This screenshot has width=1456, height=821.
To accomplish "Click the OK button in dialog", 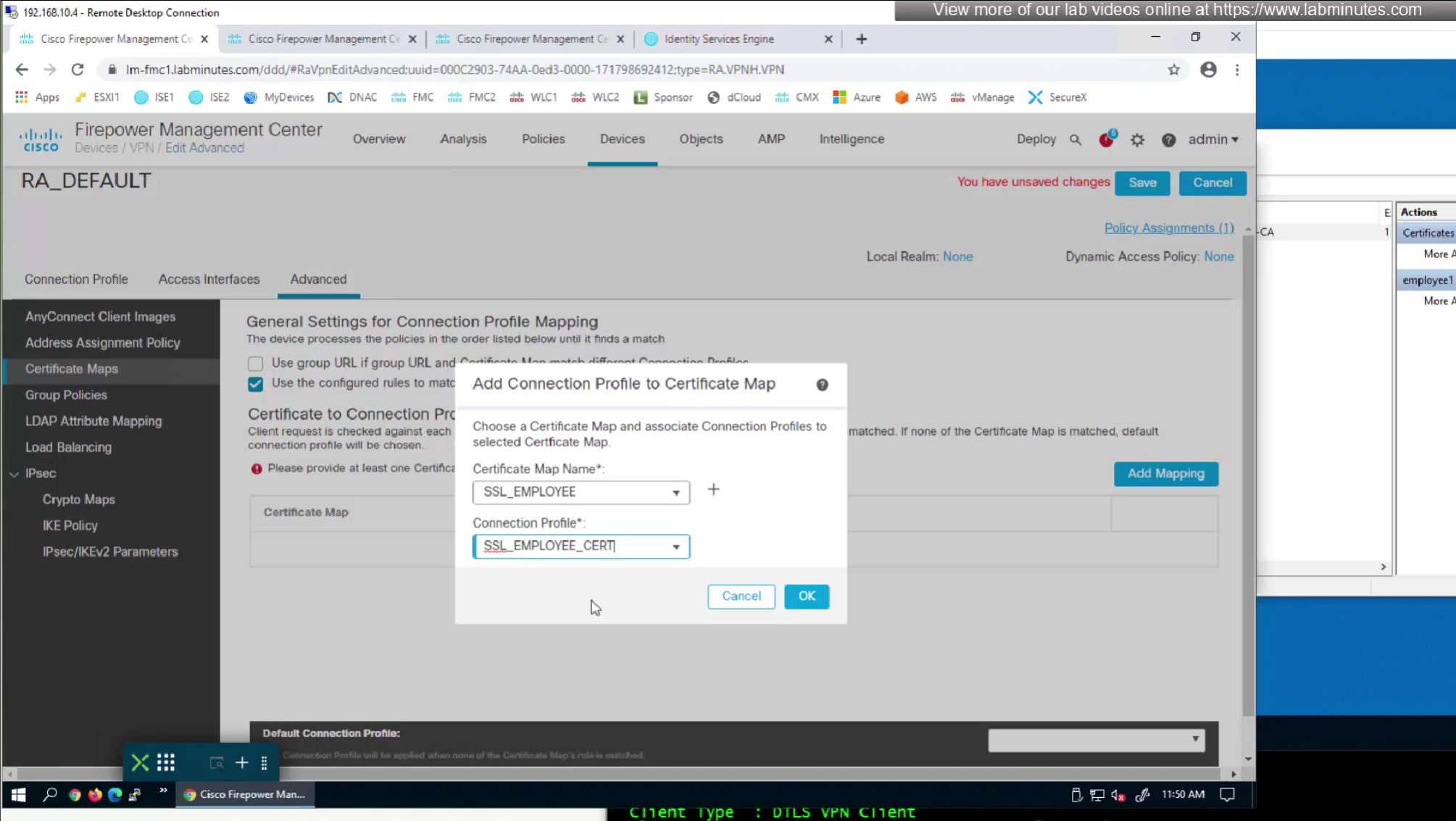I will tap(806, 596).
